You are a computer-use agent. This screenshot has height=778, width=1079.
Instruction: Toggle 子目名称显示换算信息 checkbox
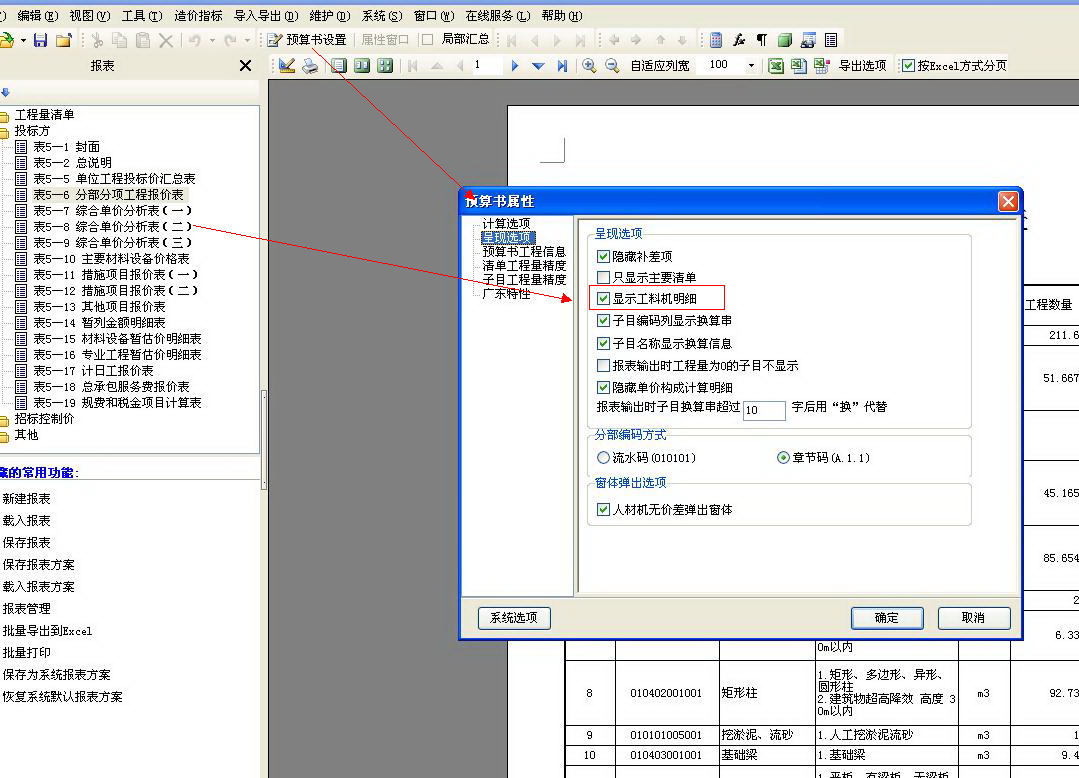pyautogui.click(x=603, y=343)
